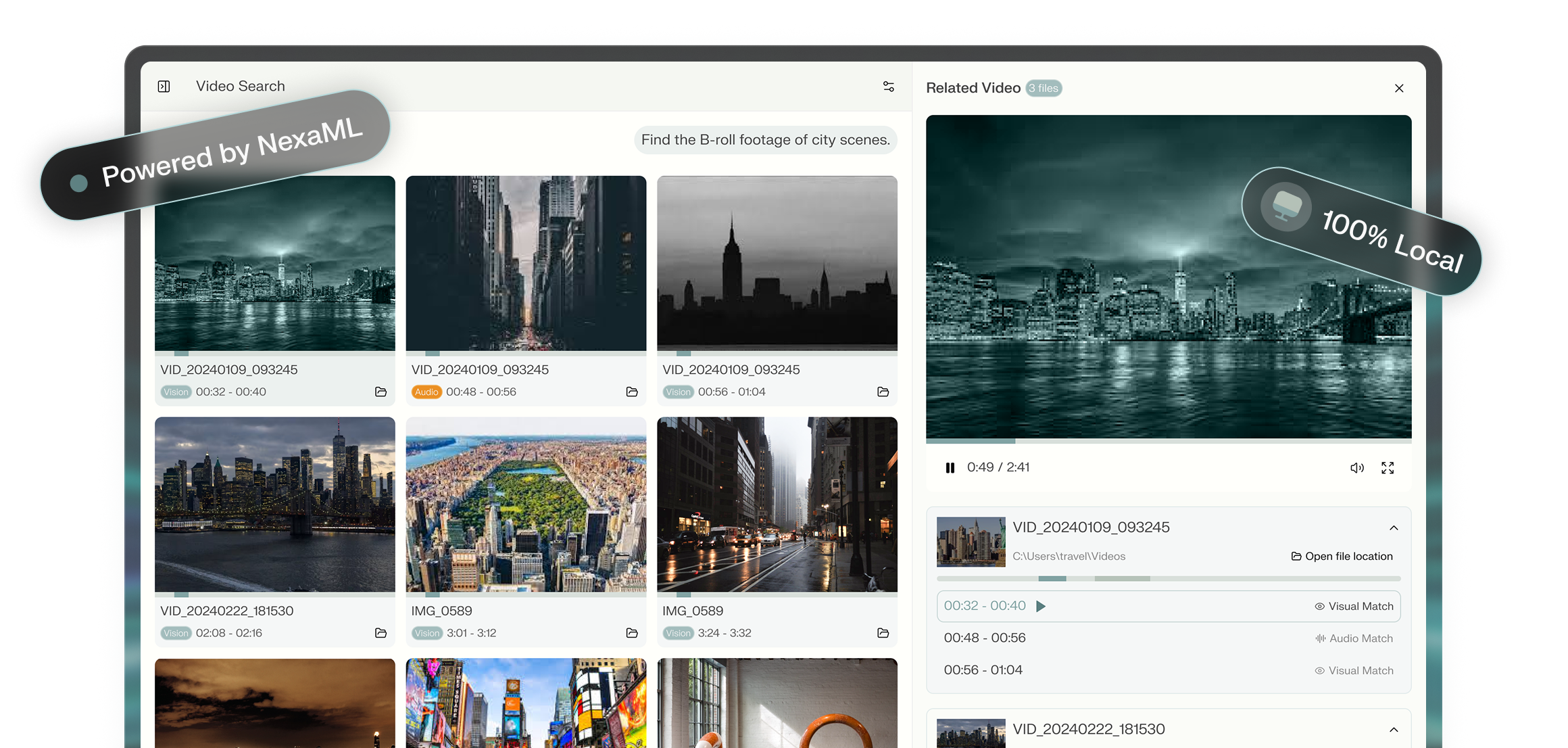Open folder for the Audio 00:48 clip
This screenshot has width=1568, height=748.
[x=631, y=392]
